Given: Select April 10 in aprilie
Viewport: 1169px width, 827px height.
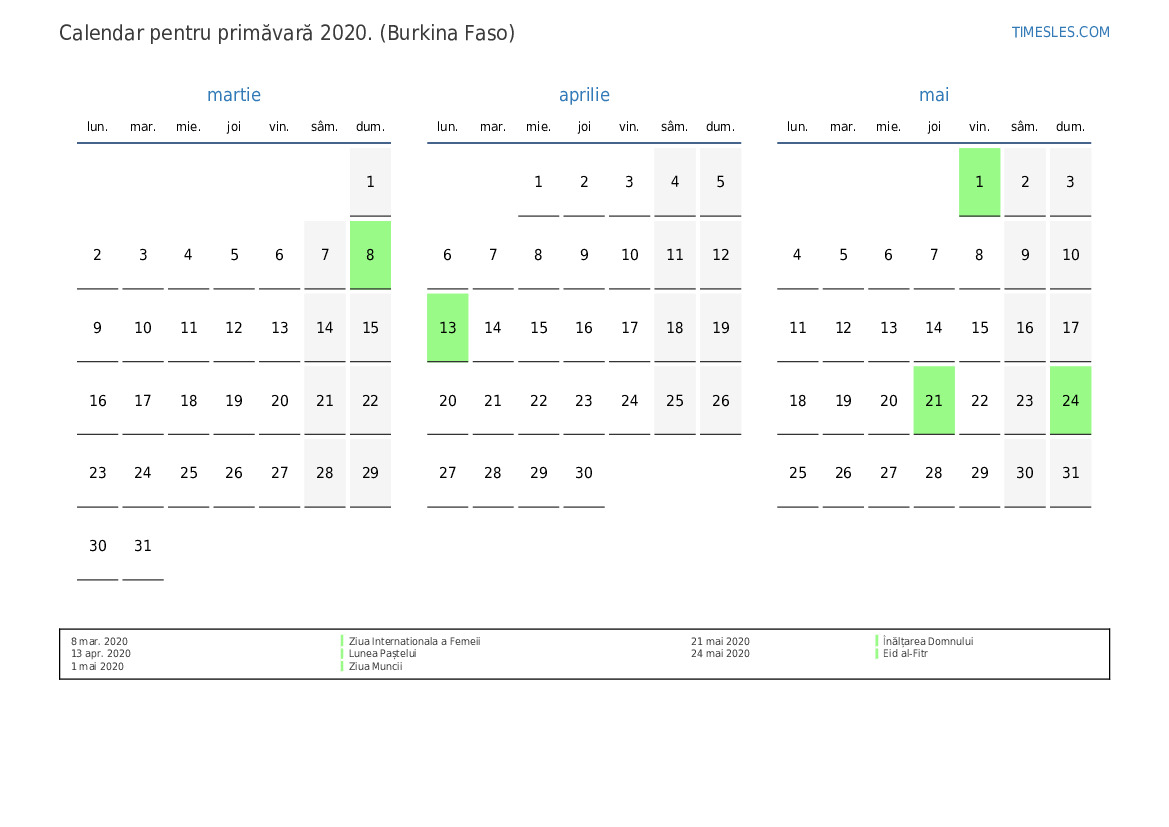Looking at the screenshot, I should tap(629, 255).
